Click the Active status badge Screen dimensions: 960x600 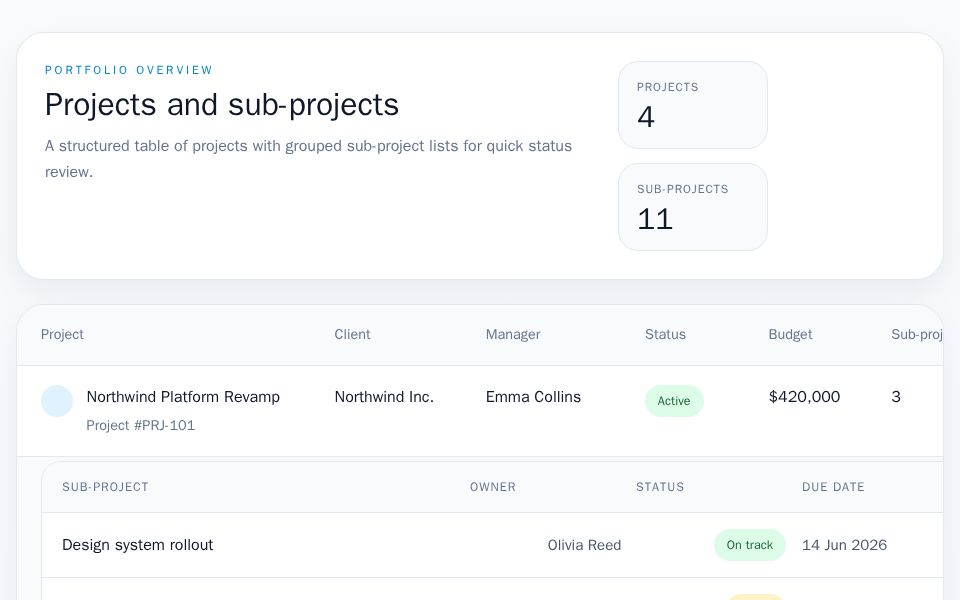point(674,401)
